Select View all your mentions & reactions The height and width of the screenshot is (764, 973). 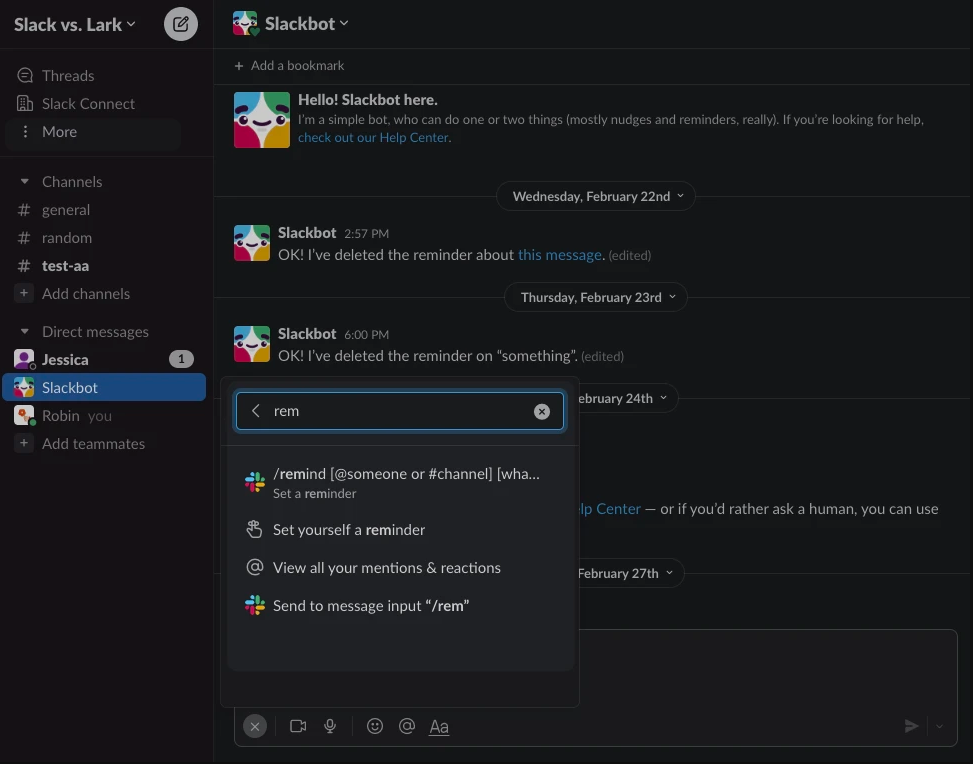[x=386, y=568]
